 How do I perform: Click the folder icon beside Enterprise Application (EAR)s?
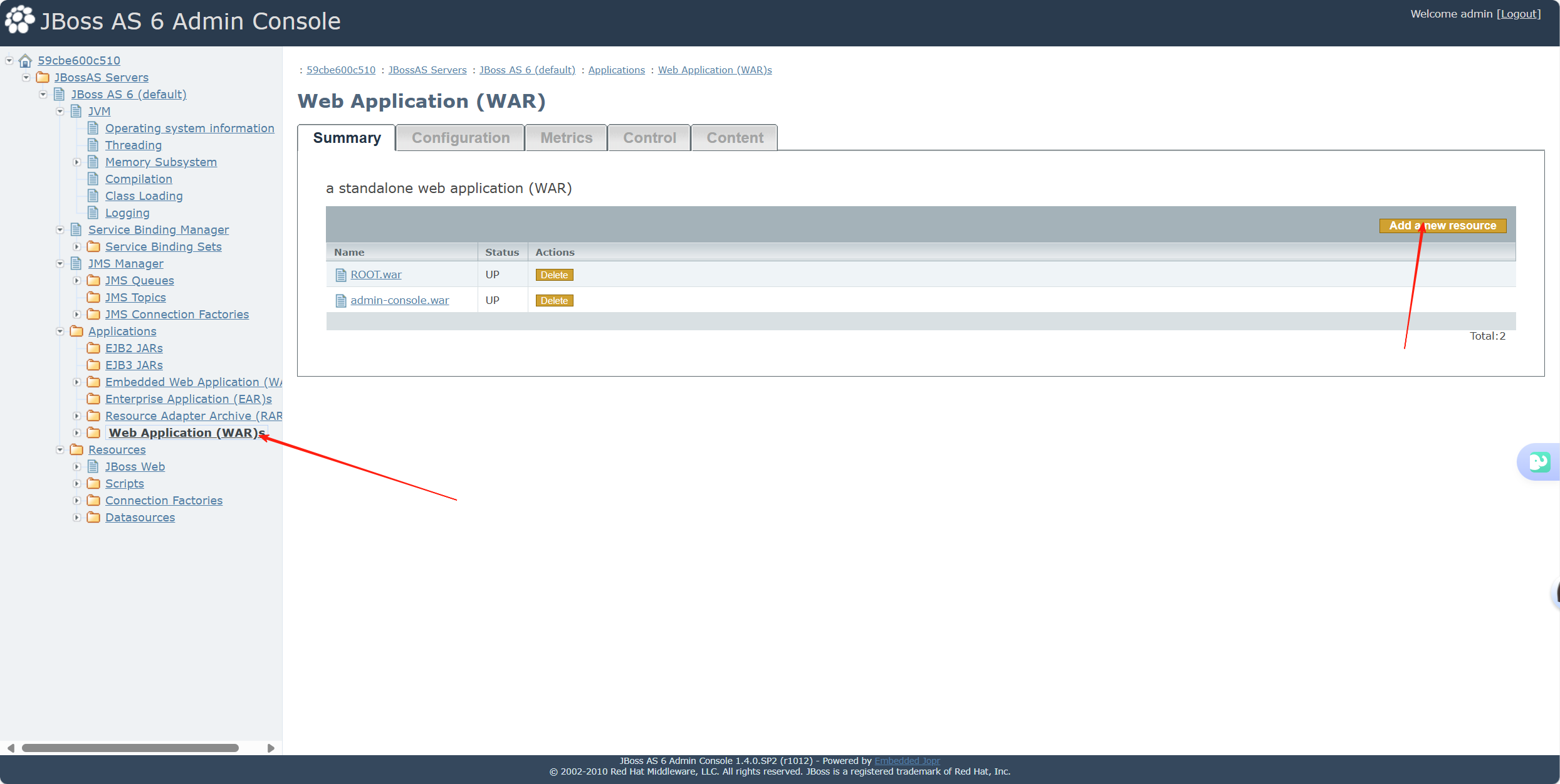(x=93, y=399)
